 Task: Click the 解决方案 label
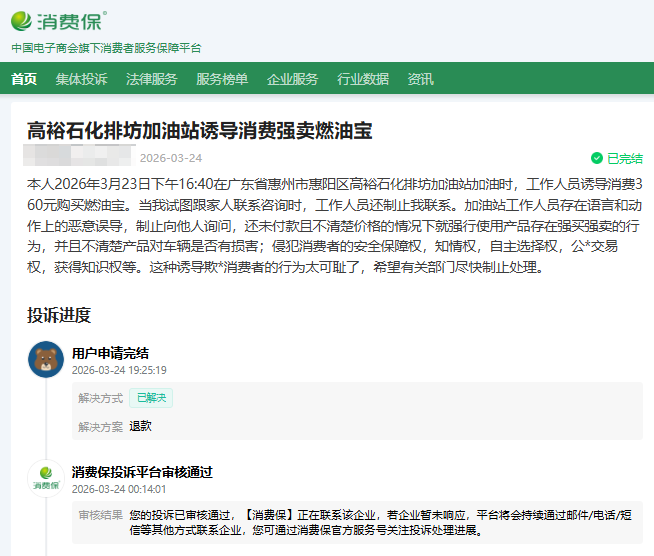pyautogui.click(x=101, y=427)
